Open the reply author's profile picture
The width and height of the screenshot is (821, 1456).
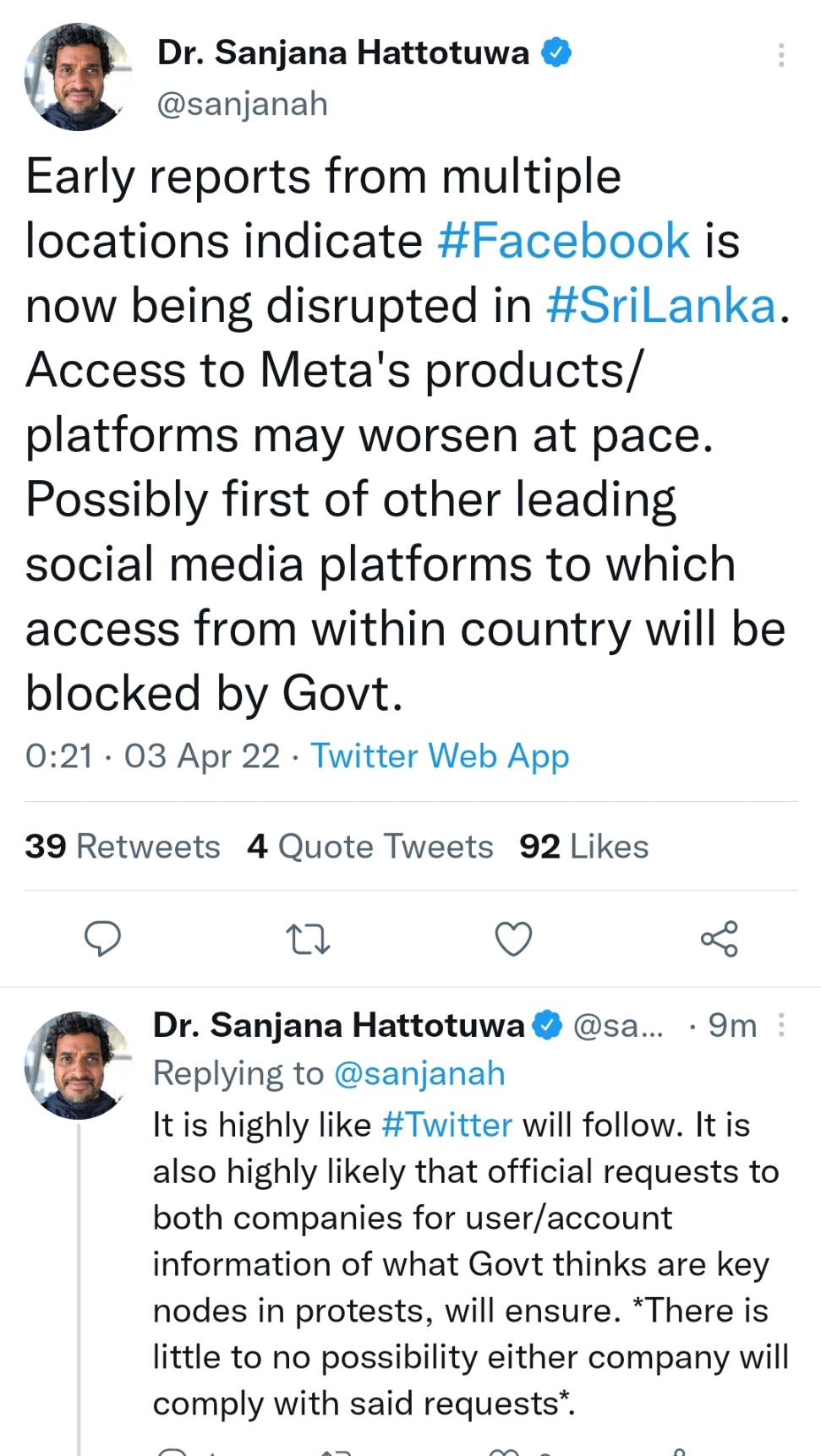pyautogui.click(x=78, y=1065)
